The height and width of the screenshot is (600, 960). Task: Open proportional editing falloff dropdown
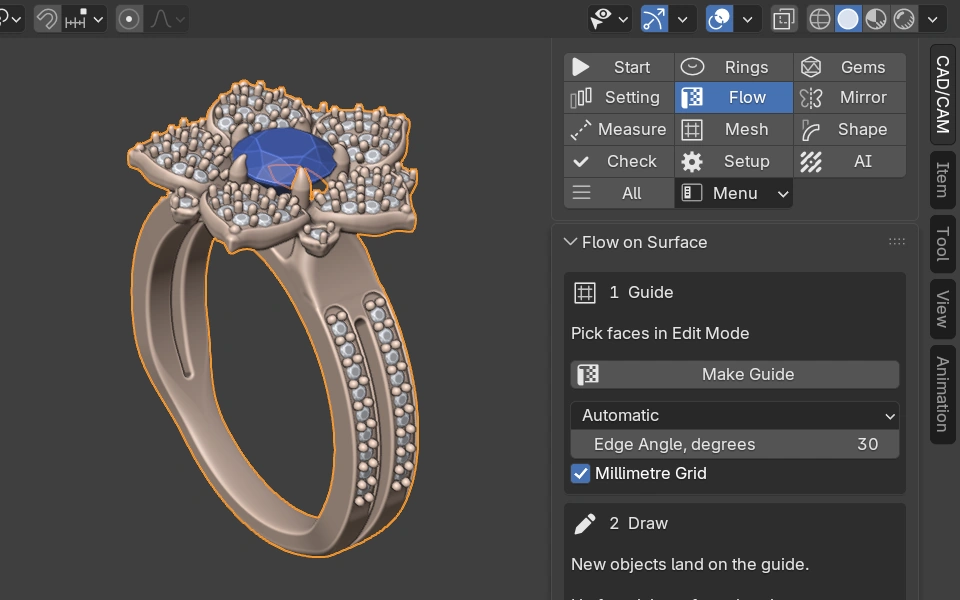[x=167, y=19]
